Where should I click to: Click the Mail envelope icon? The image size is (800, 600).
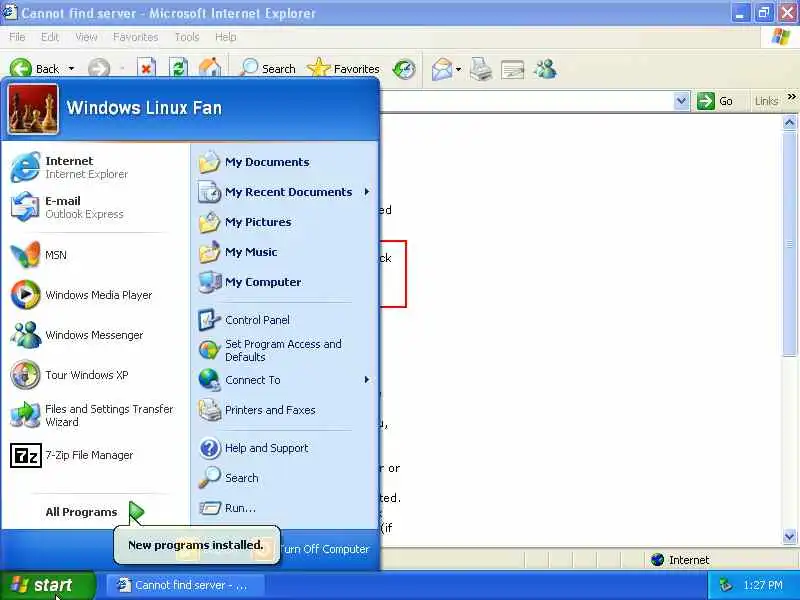click(x=442, y=69)
